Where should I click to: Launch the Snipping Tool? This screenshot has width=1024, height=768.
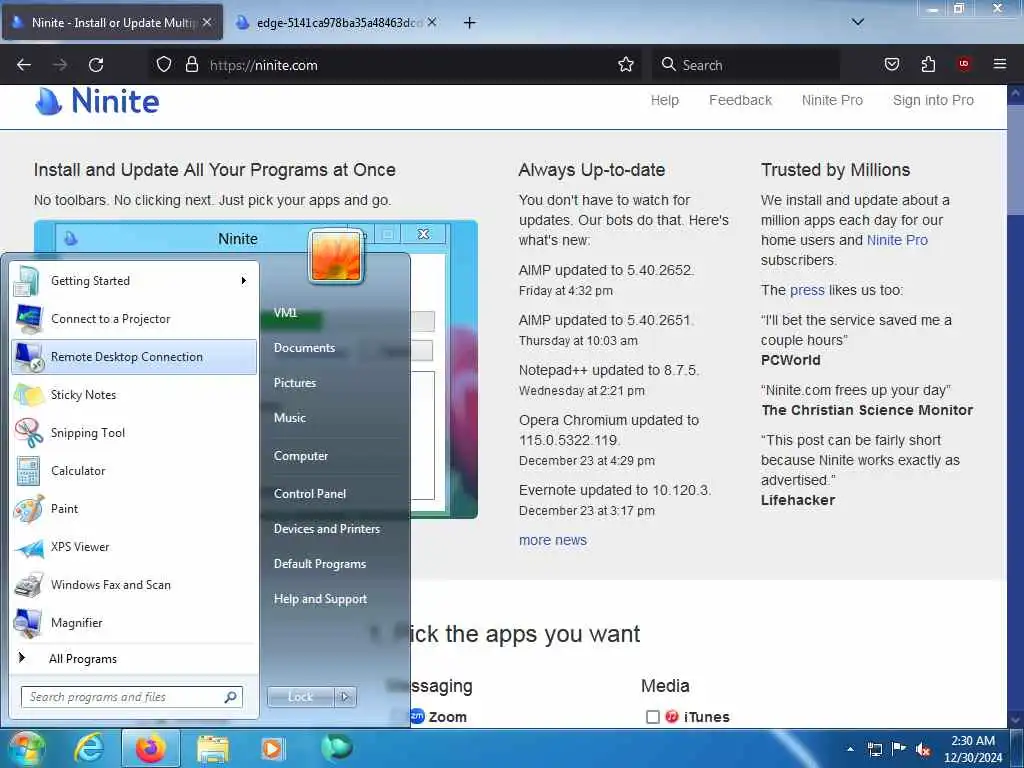click(134, 432)
